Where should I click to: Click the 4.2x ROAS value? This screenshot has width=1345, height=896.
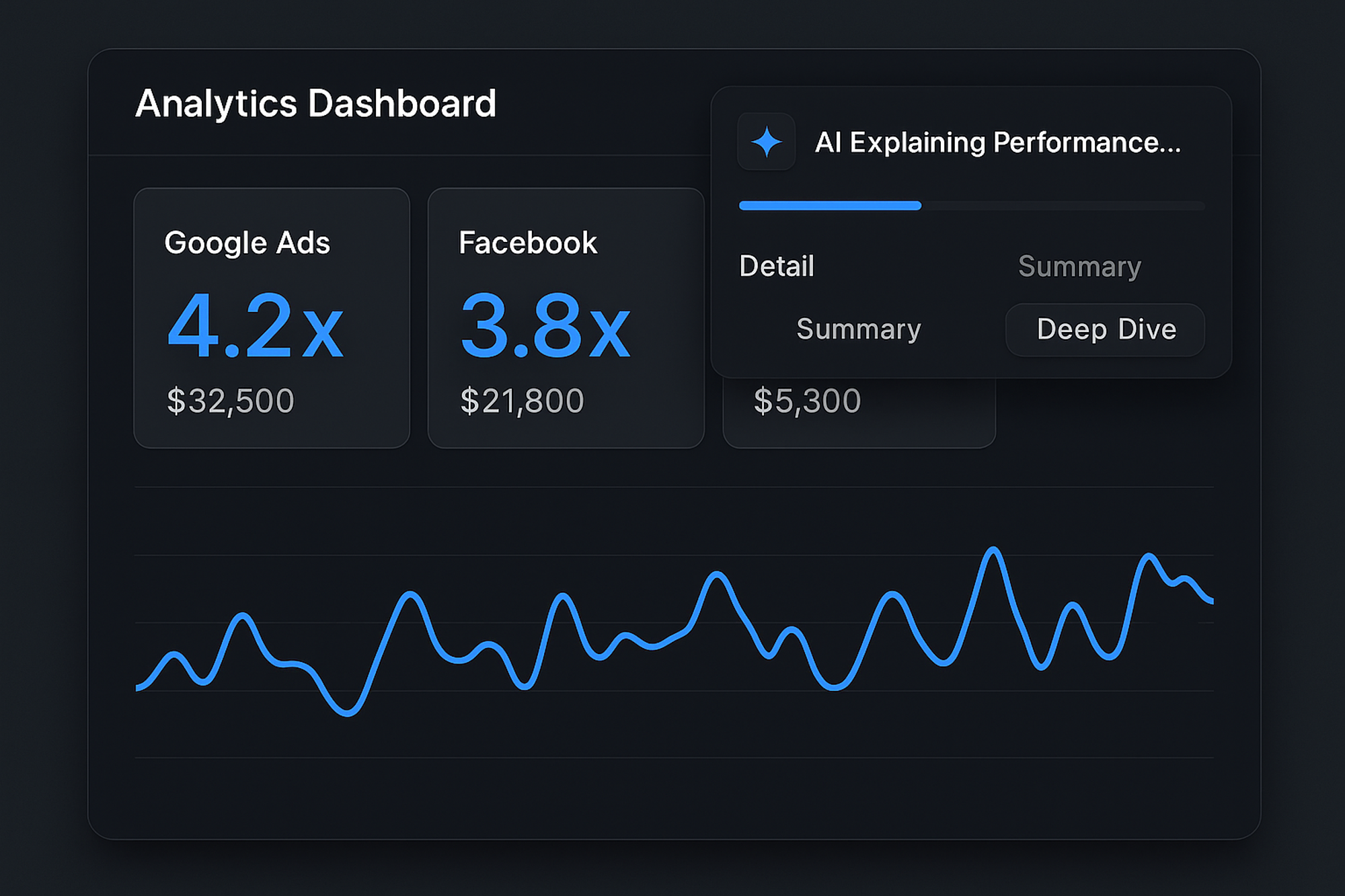tap(255, 327)
